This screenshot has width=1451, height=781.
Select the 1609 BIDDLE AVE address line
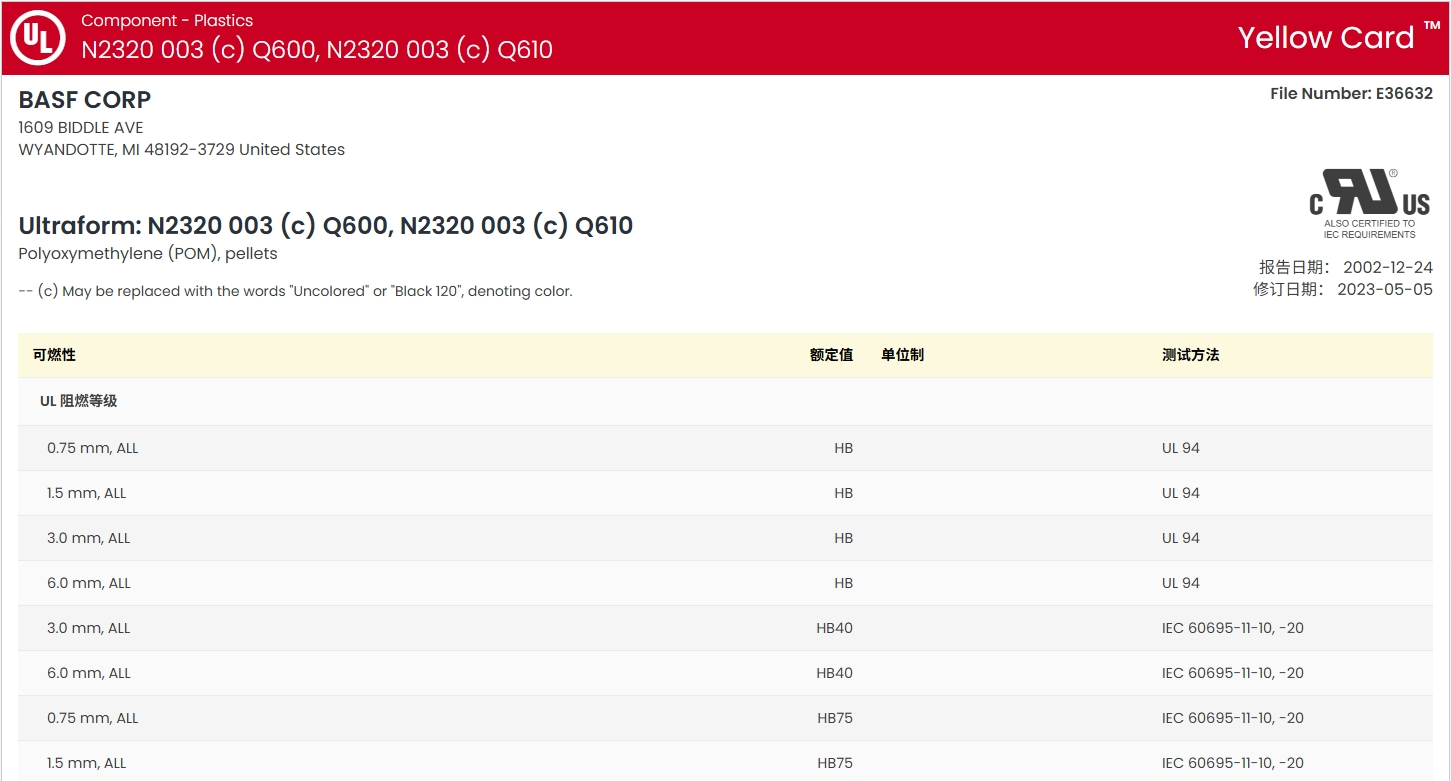(x=81, y=128)
